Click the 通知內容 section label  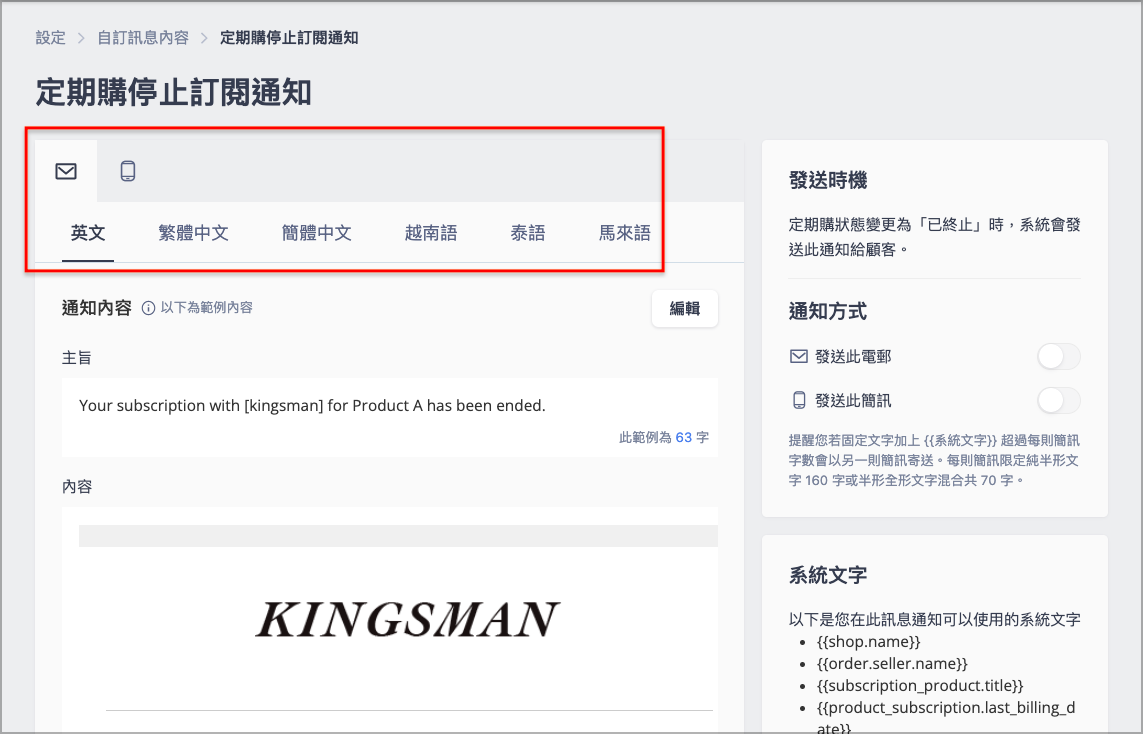pyautogui.click(x=96, y=308)
